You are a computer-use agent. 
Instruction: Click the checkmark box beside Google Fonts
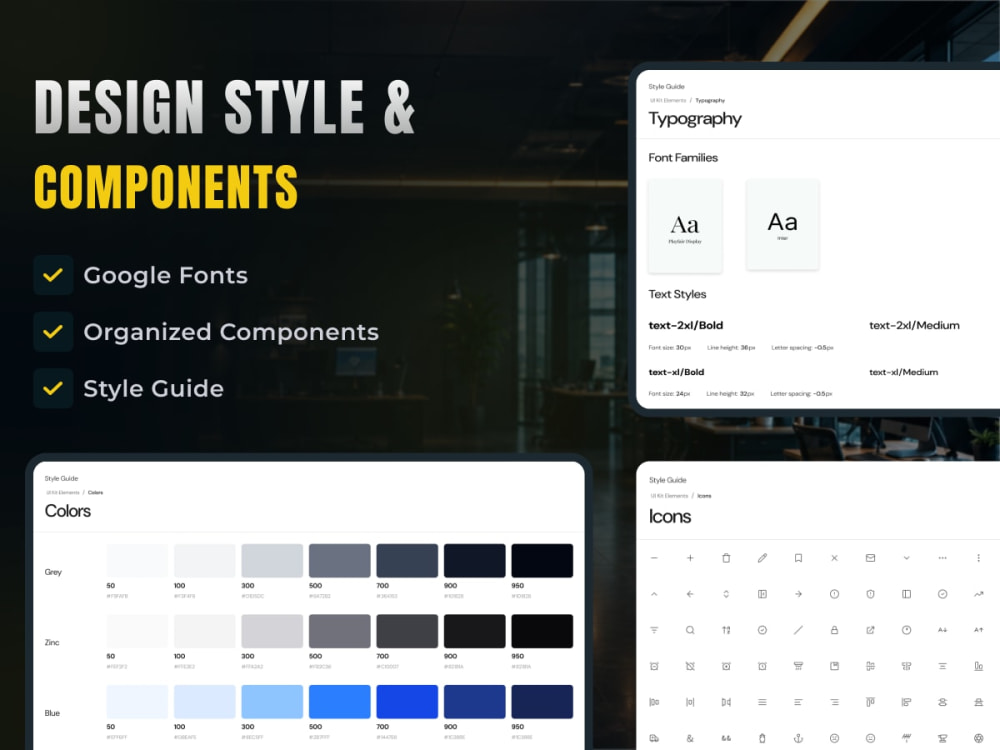(x=54, y=275)
